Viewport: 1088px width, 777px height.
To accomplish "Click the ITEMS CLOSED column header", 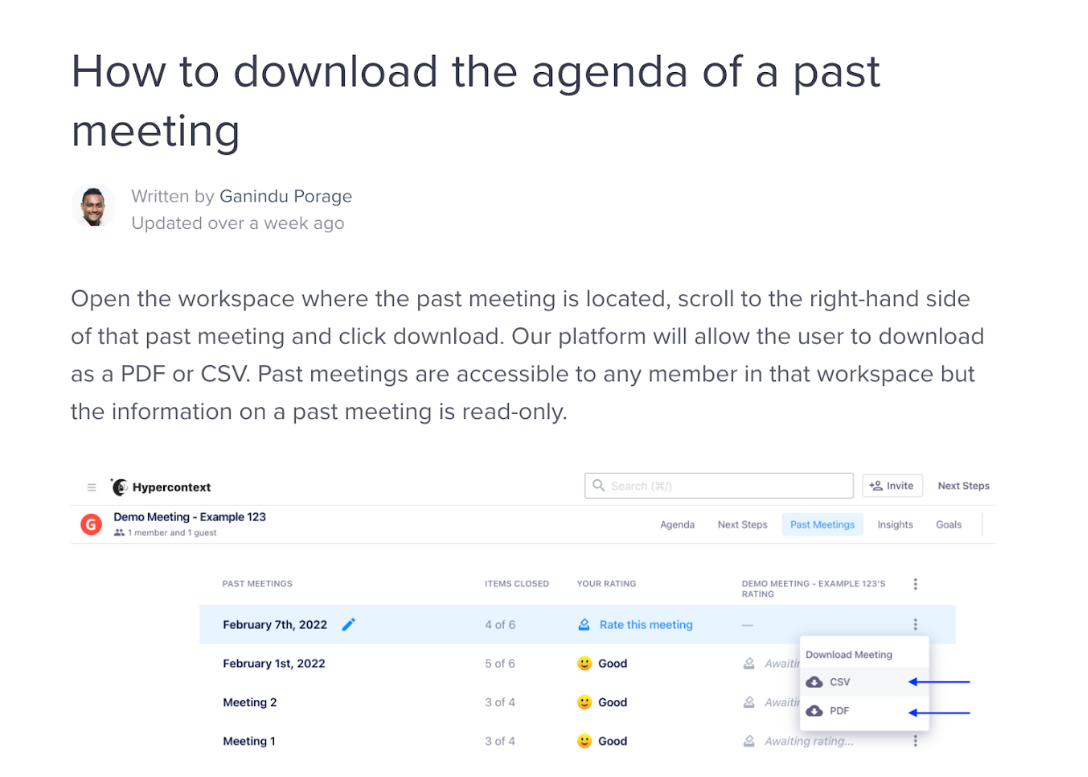I will (x=517, y=583).
